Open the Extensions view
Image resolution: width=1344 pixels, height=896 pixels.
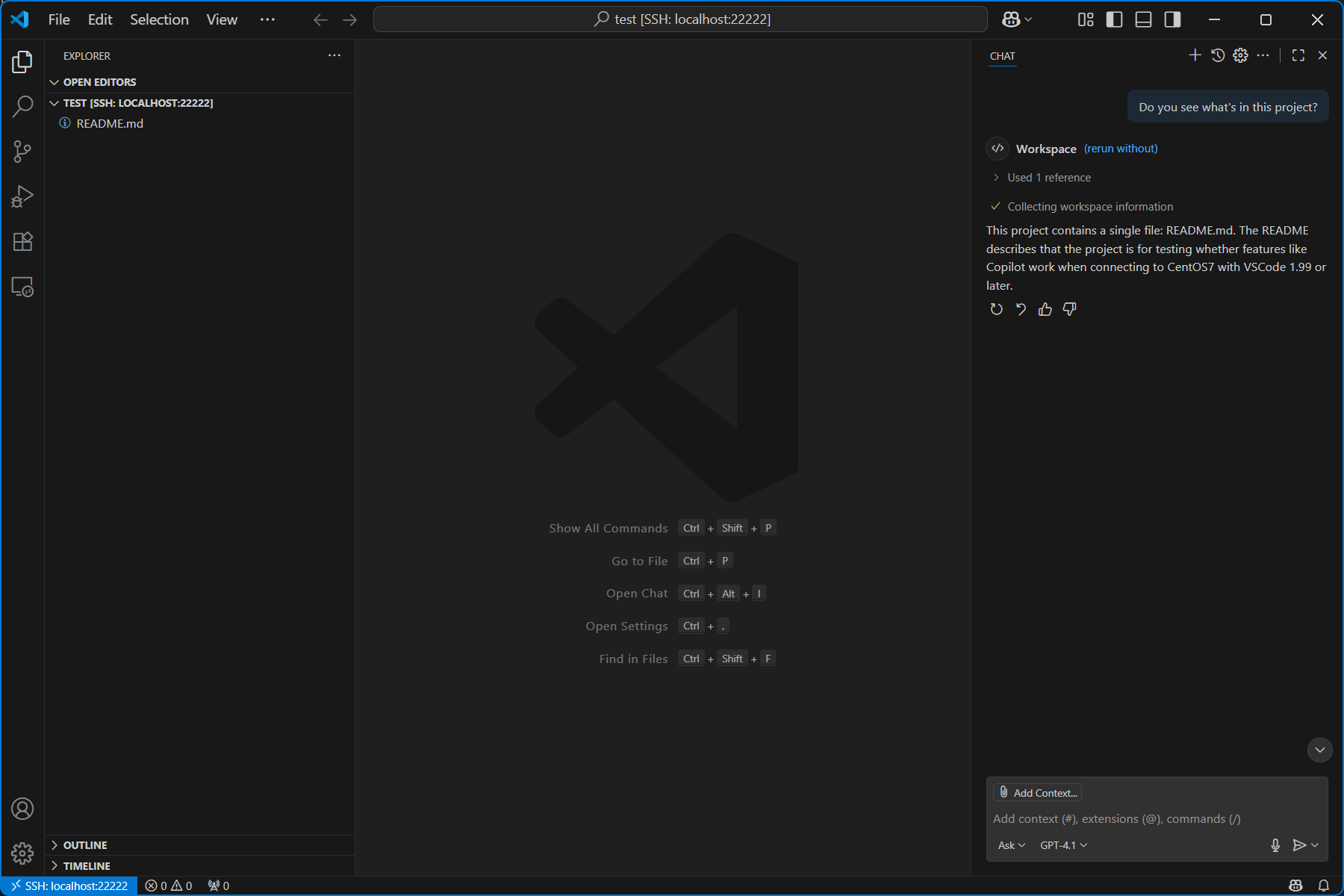click(x=22, y=242)
